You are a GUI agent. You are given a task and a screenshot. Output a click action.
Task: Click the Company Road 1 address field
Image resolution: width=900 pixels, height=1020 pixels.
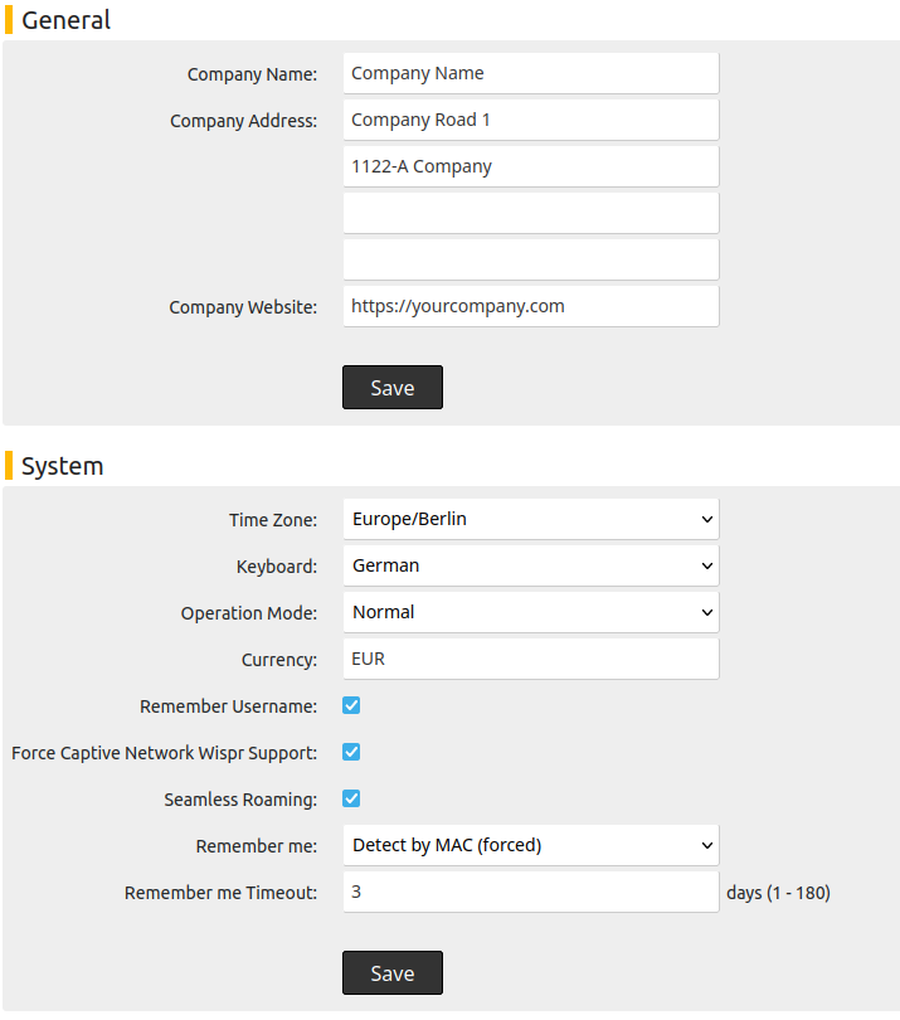coord(530,119)
